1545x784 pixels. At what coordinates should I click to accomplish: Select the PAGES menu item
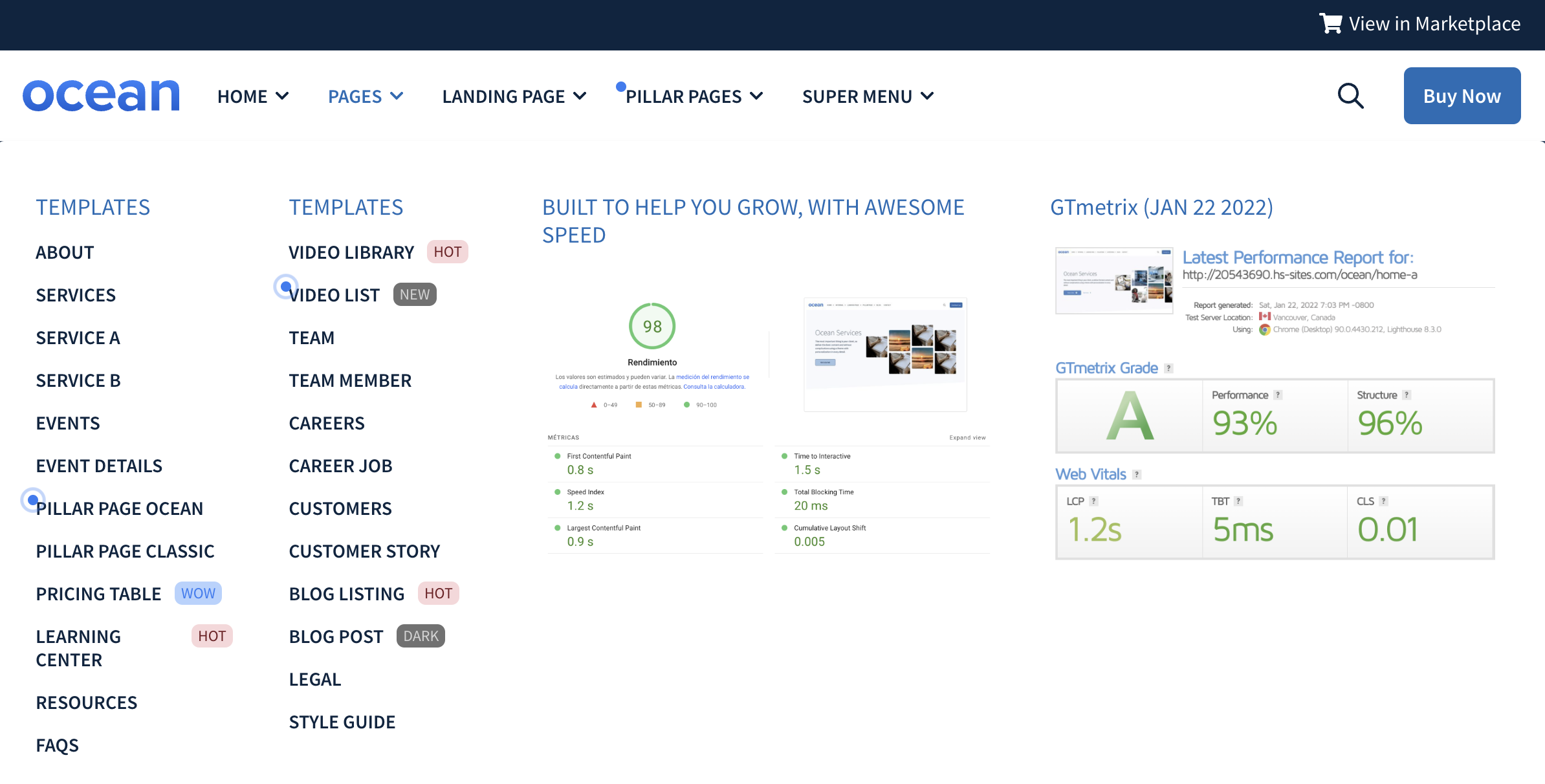pos(366,96)
